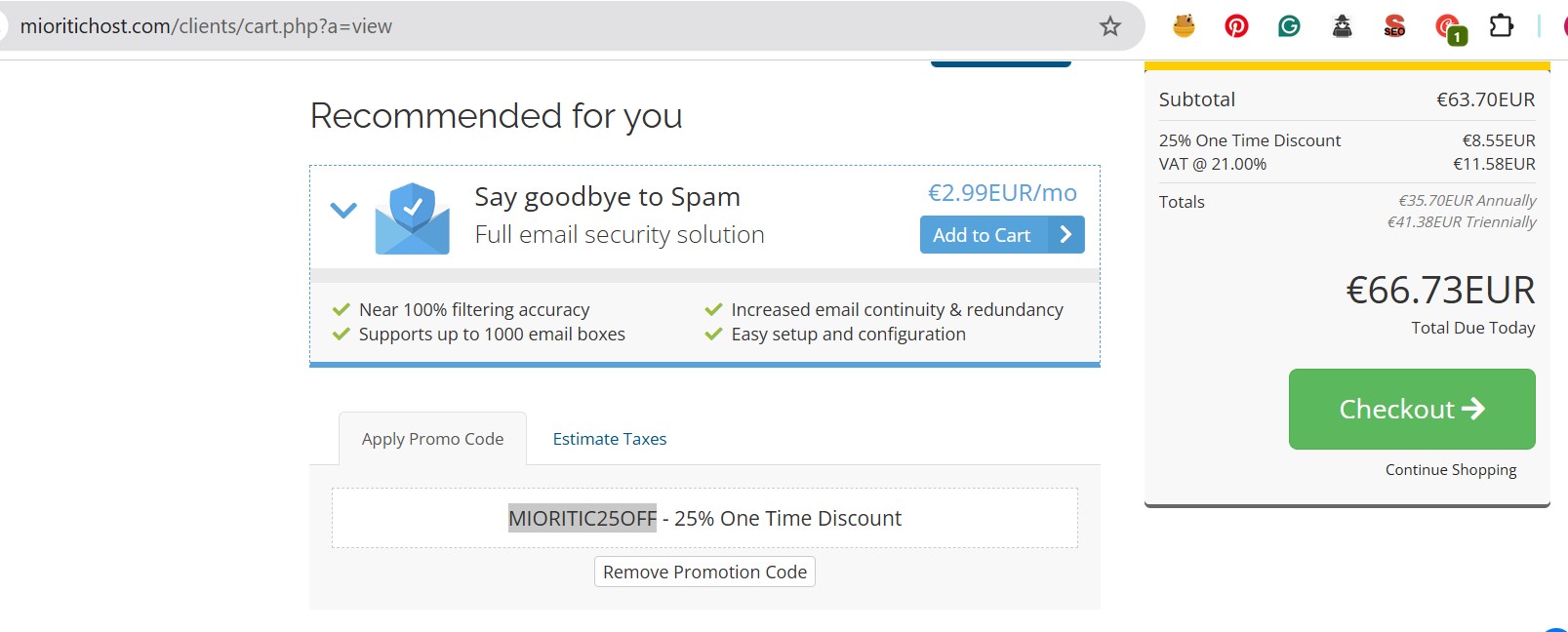Open the Grammarly extension
This screenshot has height=632, width=1568.
point(1289,26)
